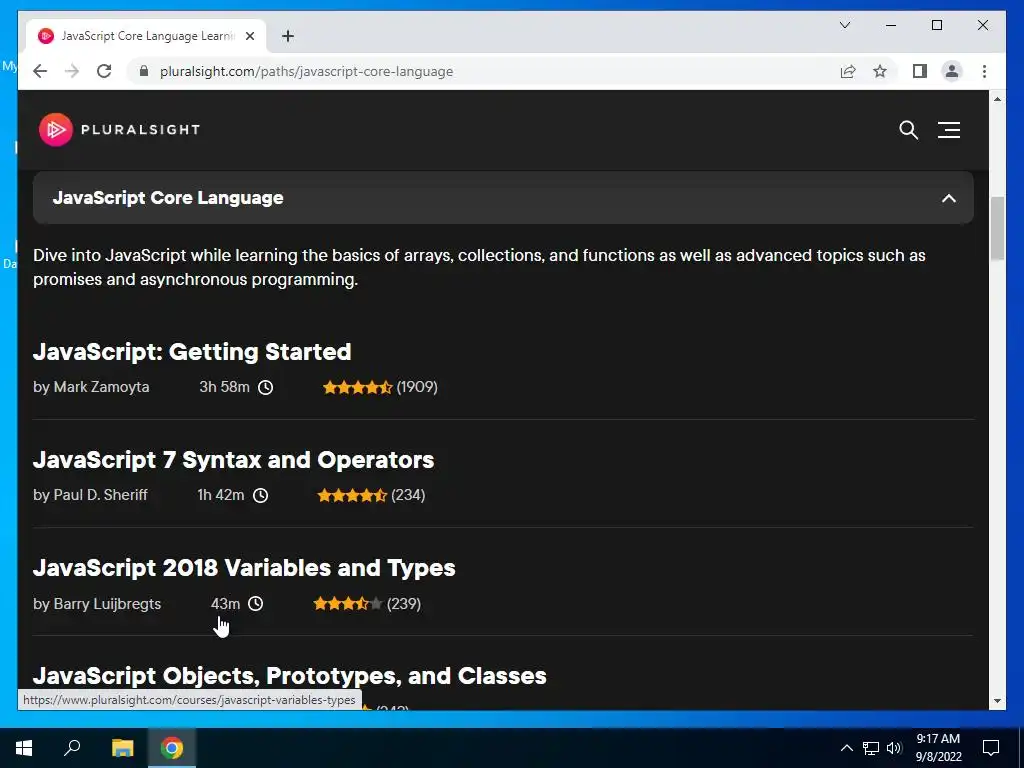Close the JavaScript Core Language tab
Viewport: 1024px width, 768px height.
(249, 36)
